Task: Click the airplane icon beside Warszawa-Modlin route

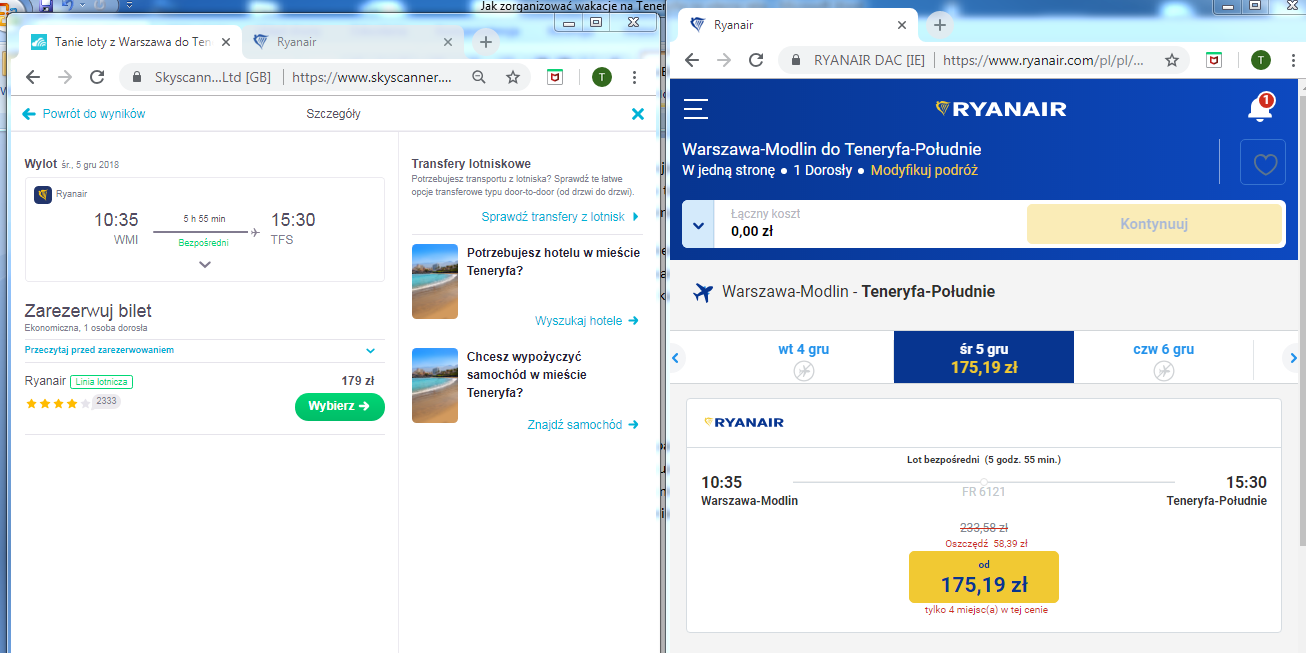Action: coord(702,293)
